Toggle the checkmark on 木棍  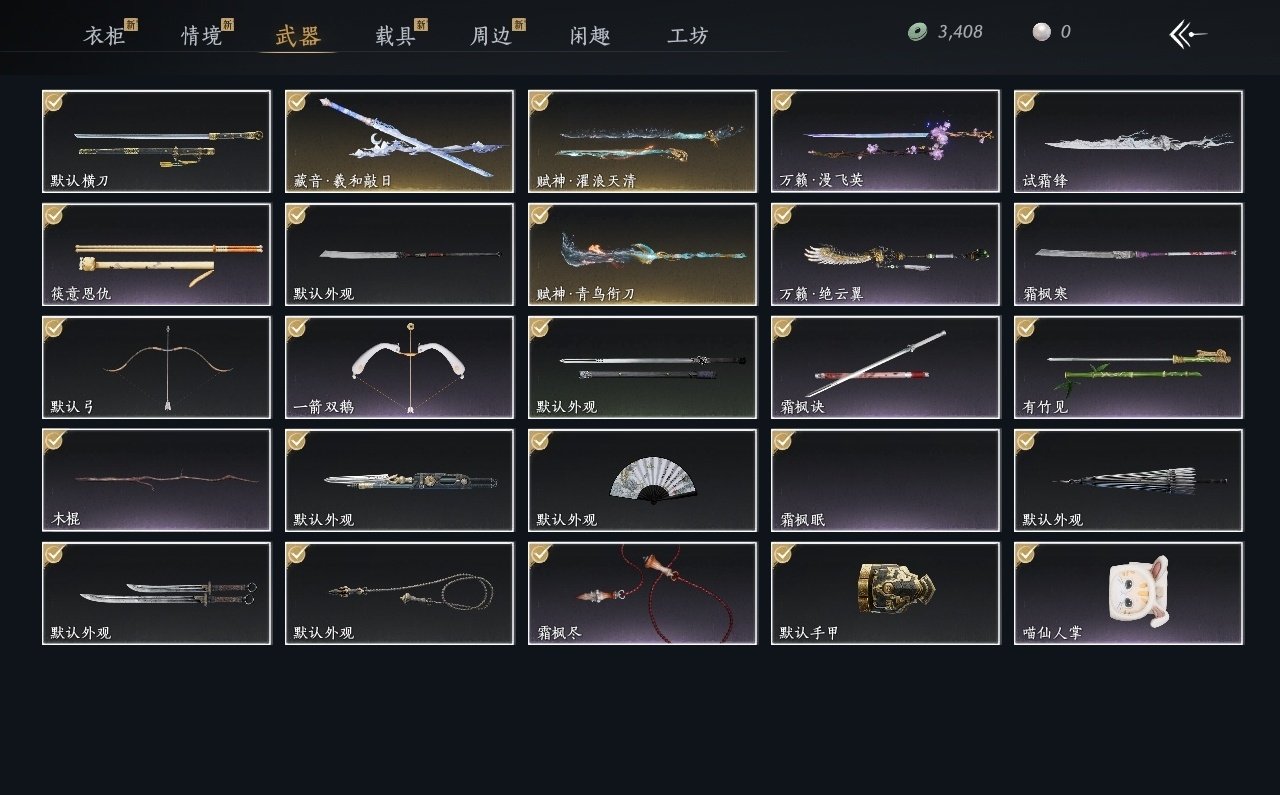point(54,440)
